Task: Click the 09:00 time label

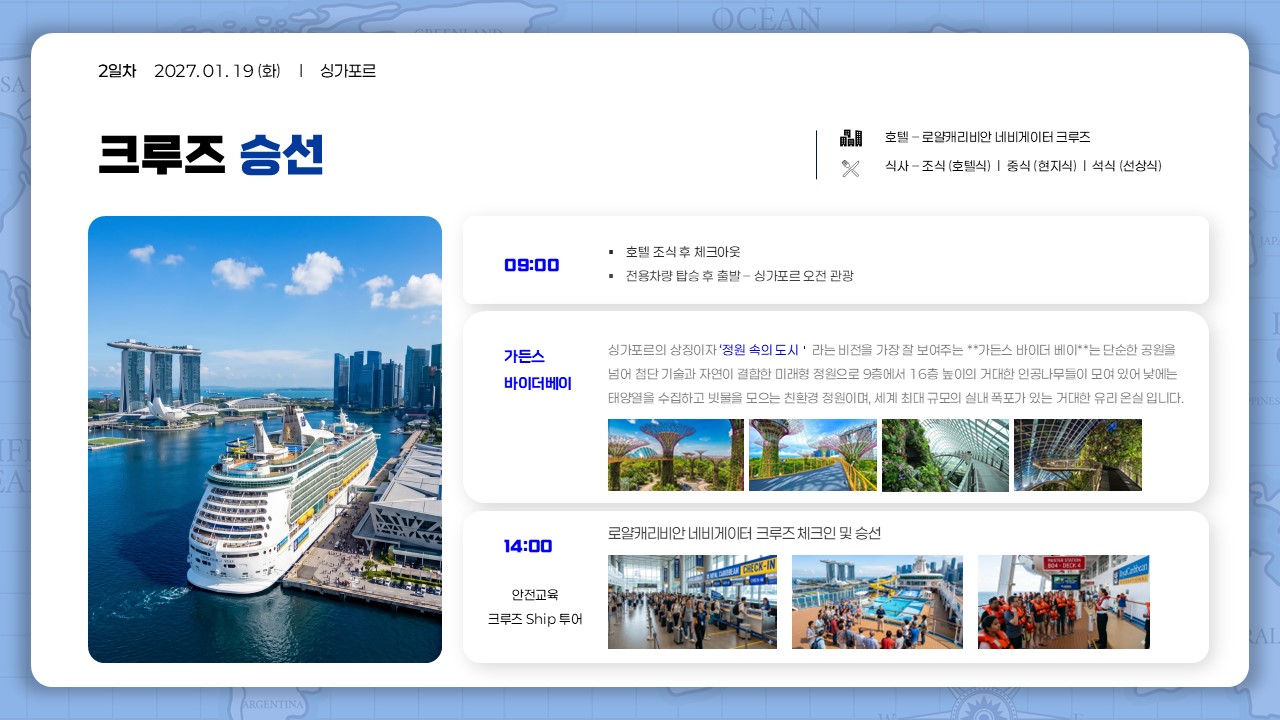Action: [532, 265]
